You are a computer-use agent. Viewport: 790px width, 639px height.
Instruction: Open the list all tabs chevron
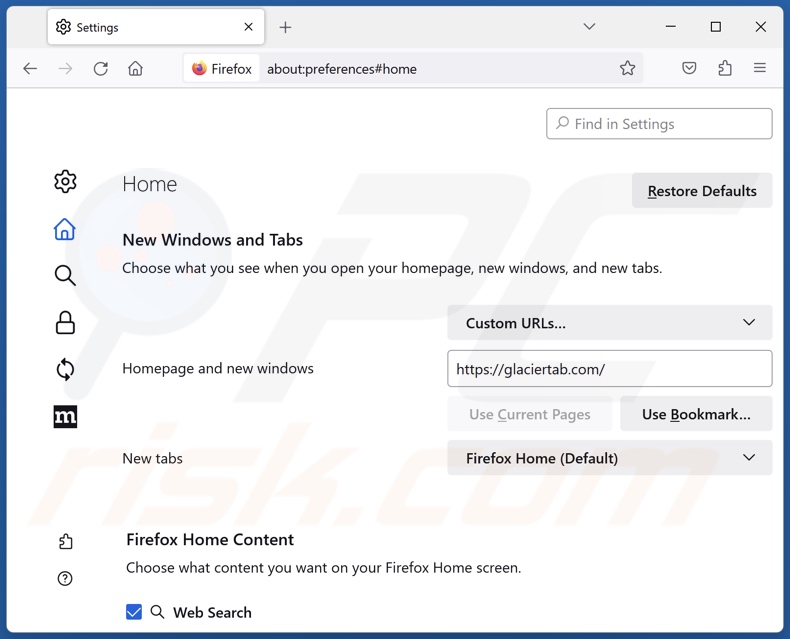point(589,27)
